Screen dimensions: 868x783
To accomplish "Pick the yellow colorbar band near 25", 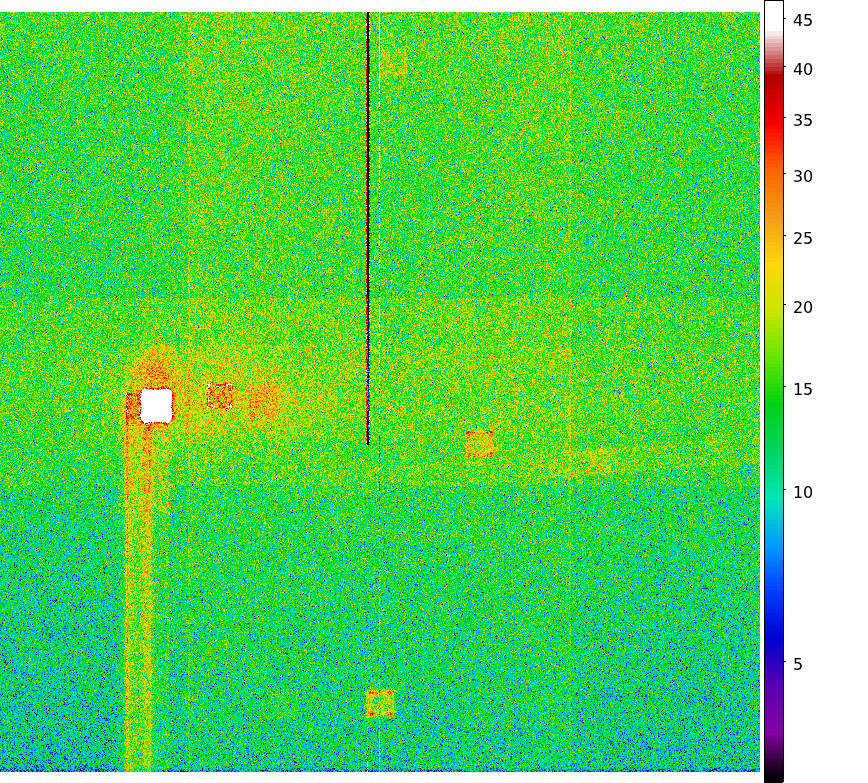I will pos(773,240).
